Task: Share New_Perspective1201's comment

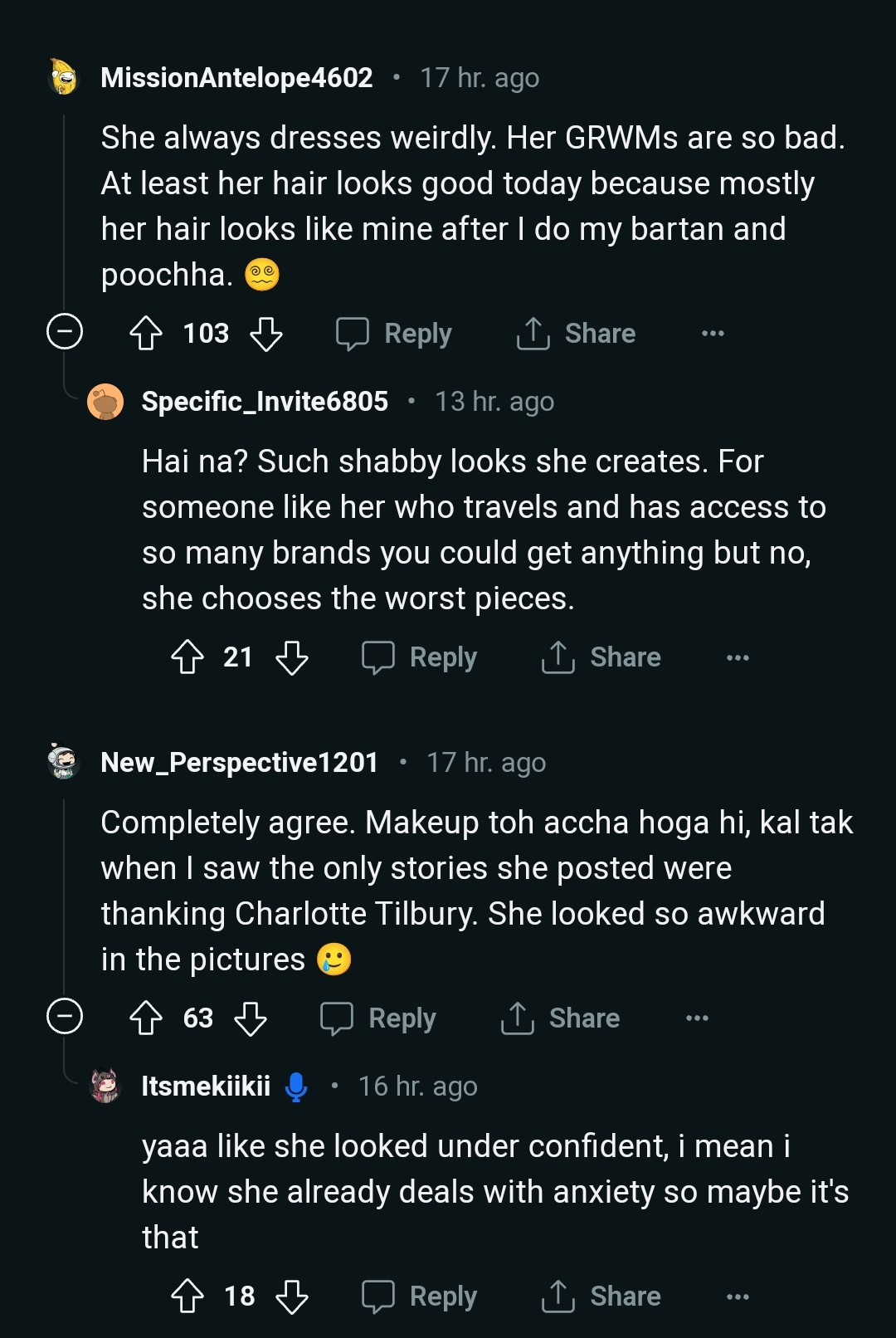Action: 561,1018
